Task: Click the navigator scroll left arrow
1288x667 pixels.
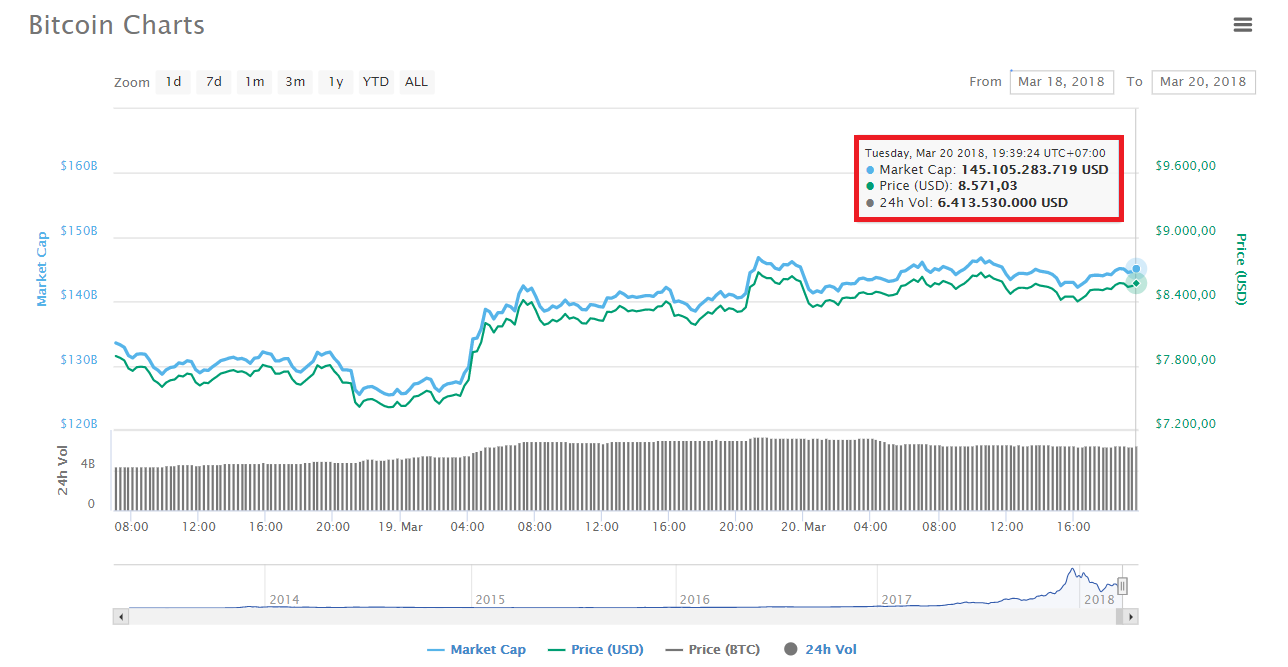Action: coord(121,617)
